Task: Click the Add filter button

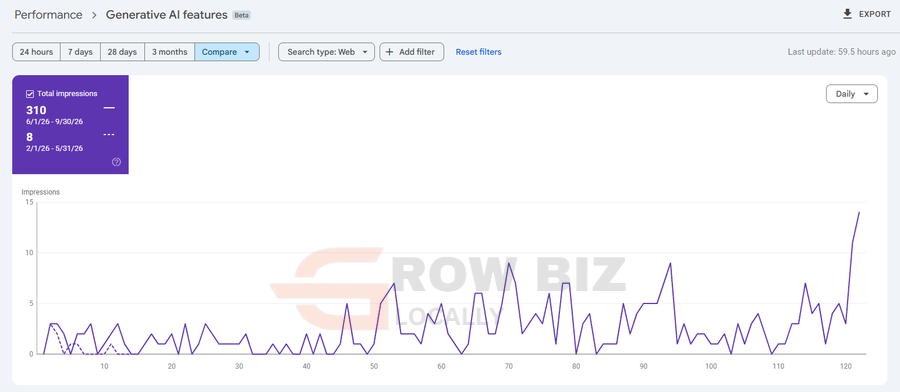Action: tap(412, 52)
